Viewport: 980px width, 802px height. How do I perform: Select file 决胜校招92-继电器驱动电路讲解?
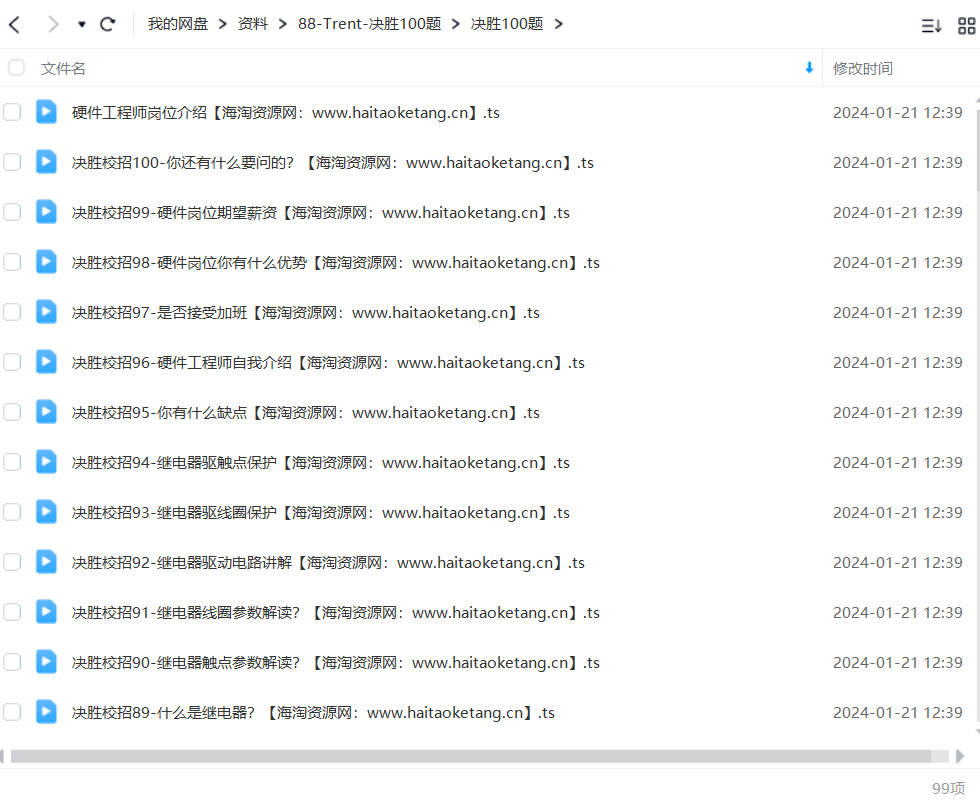328,563
